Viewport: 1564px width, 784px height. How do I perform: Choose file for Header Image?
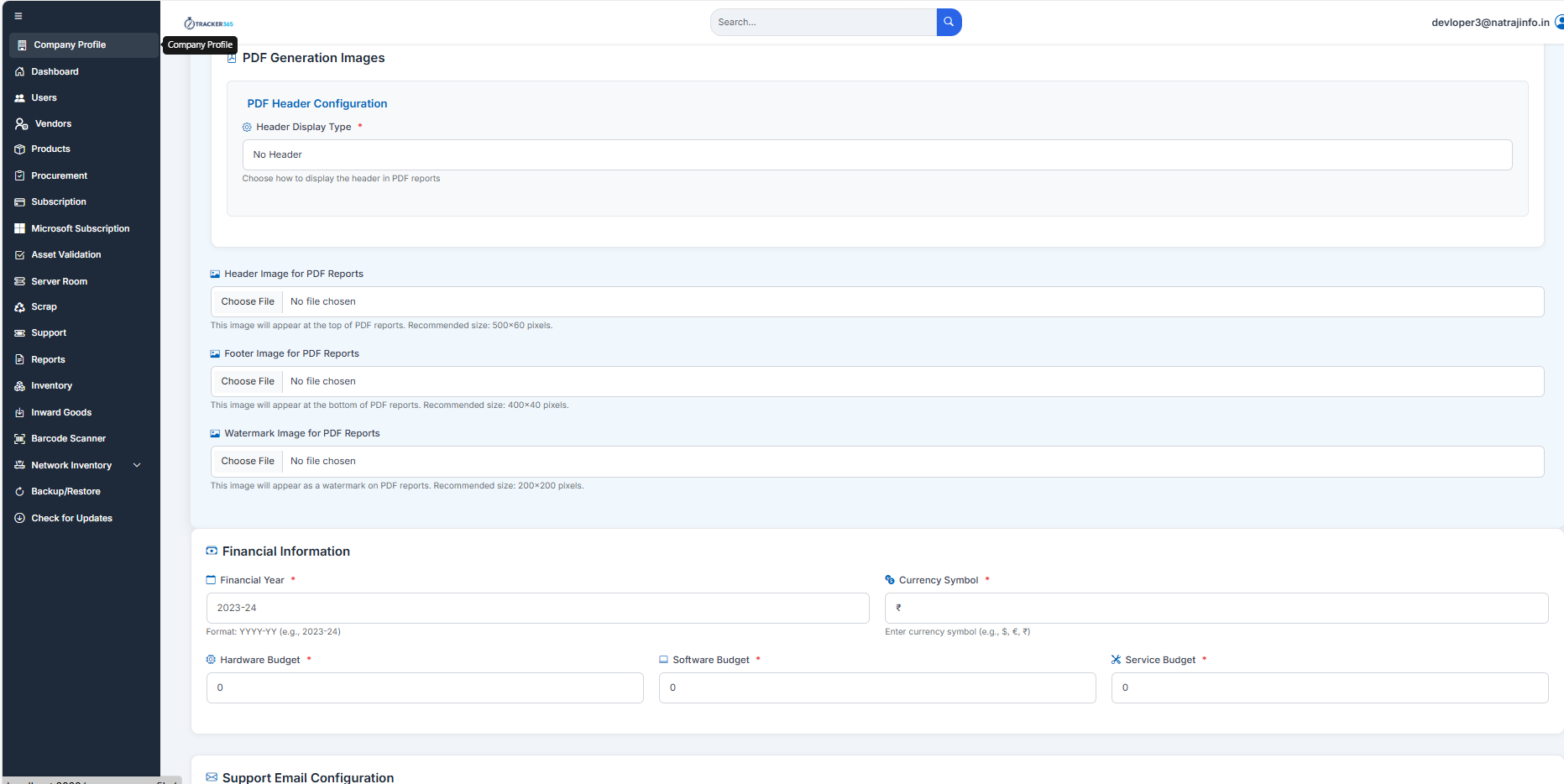pos(248,301)
